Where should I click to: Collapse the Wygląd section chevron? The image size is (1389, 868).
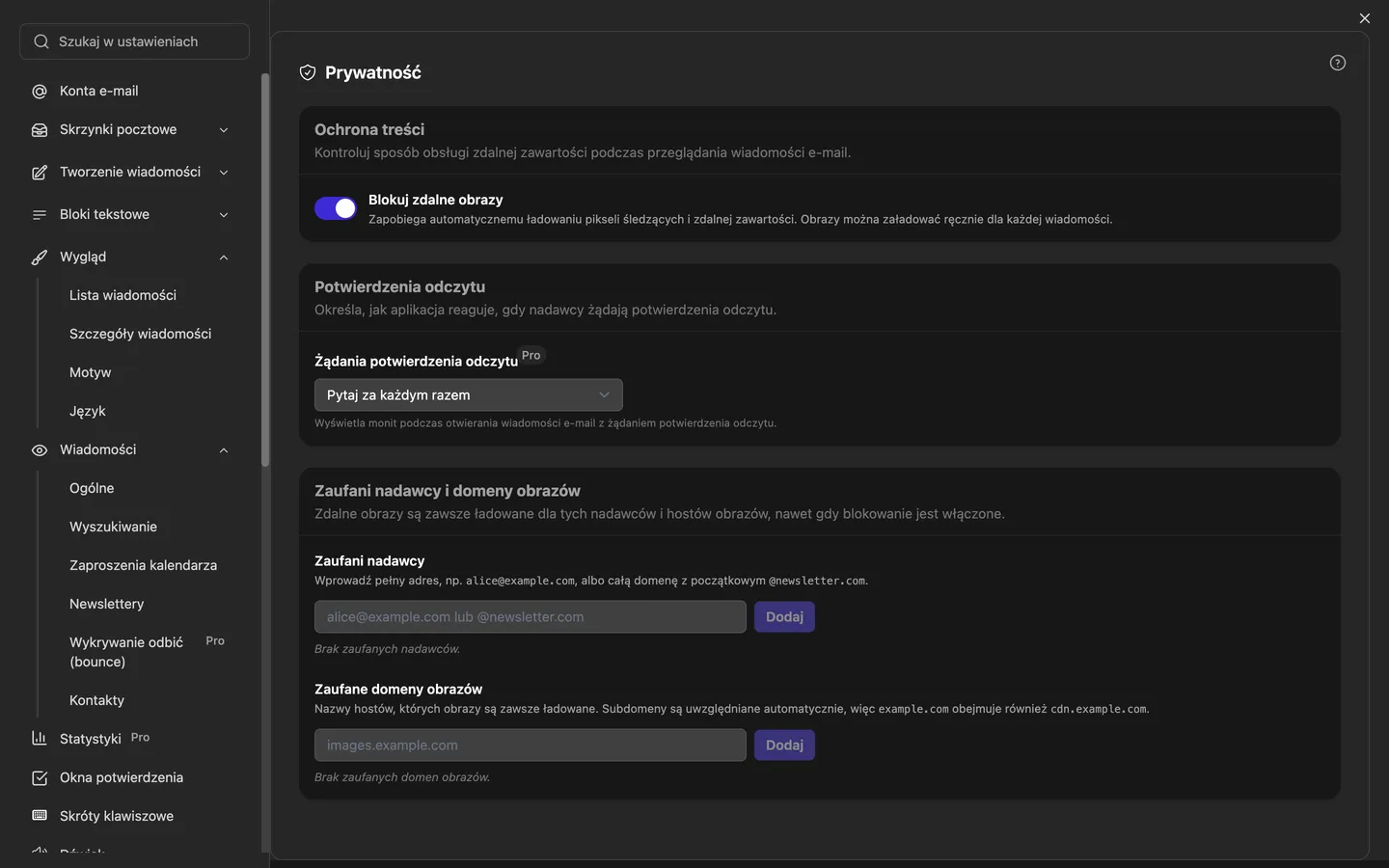coord(224,258)
